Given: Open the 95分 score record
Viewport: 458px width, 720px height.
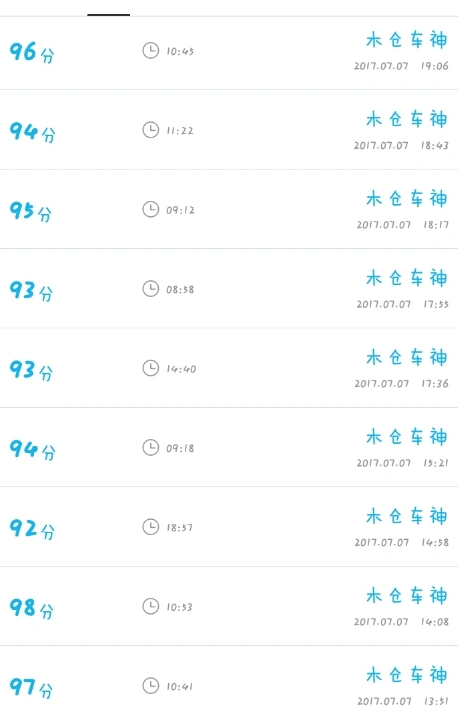Looking at the screenshot, I should (229, 209).
